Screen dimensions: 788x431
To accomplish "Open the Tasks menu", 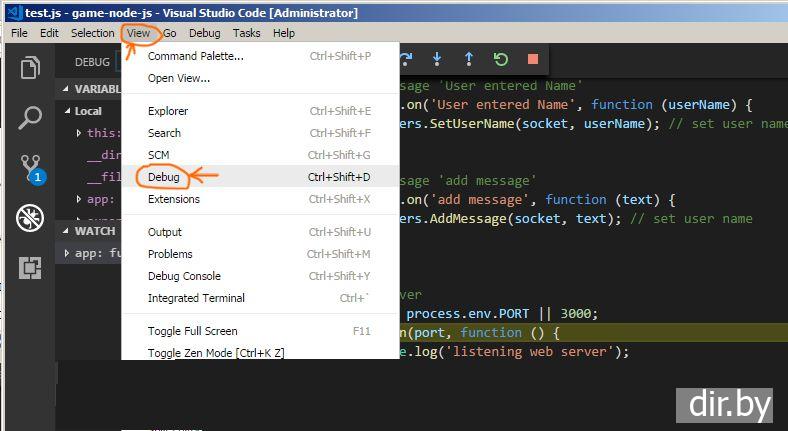I will pyautogui.click(x=246, y=33).
